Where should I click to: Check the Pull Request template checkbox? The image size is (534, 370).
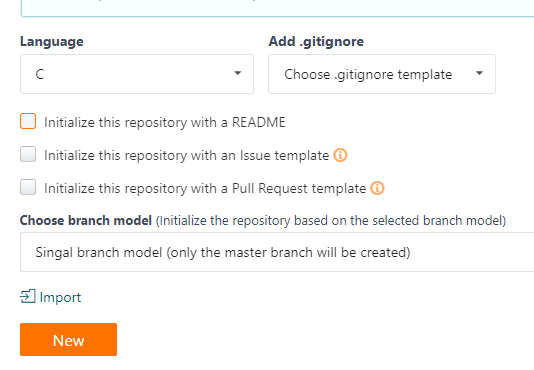click(x=28, y=187)
